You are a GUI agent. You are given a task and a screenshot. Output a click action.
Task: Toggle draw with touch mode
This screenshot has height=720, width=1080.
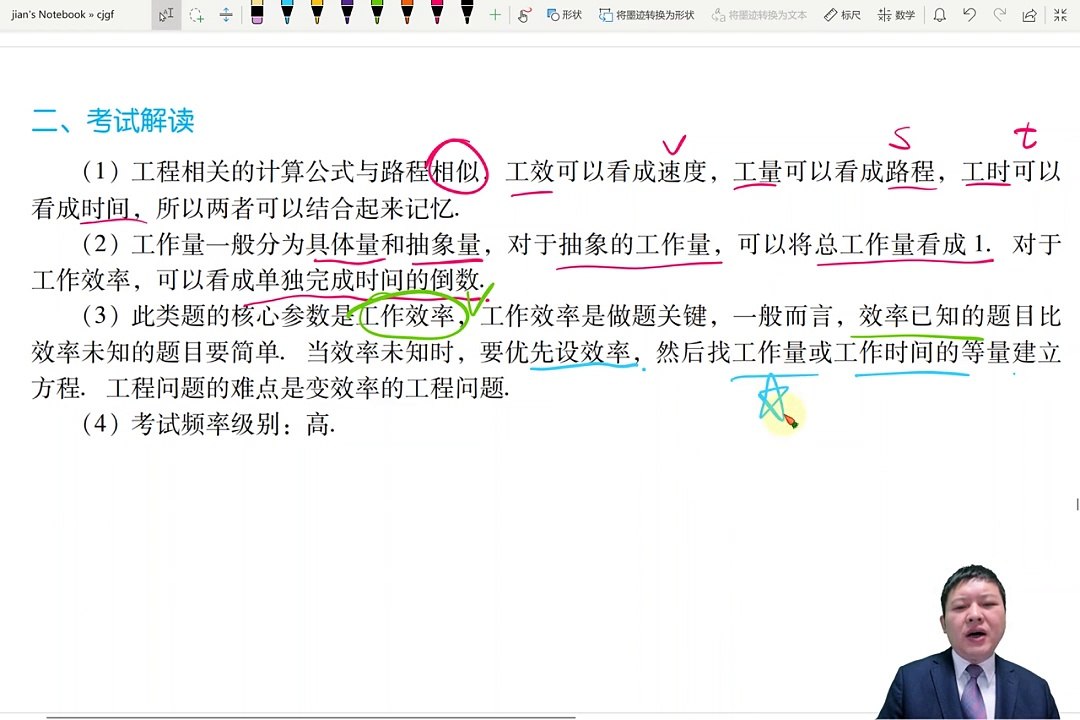pyautogui.click(x=525, y=14)
